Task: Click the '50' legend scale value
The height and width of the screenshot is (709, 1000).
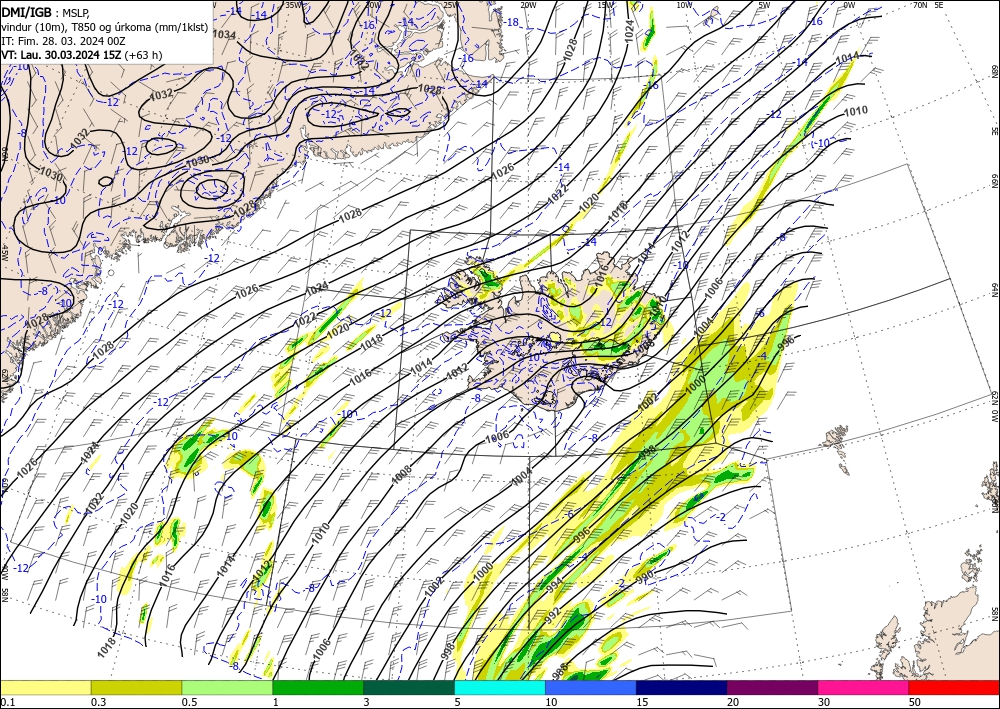Action: point(916,702)
